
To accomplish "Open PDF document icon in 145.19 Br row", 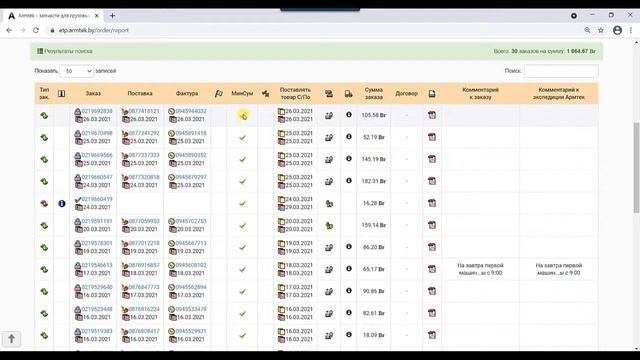I will [432, 159].
